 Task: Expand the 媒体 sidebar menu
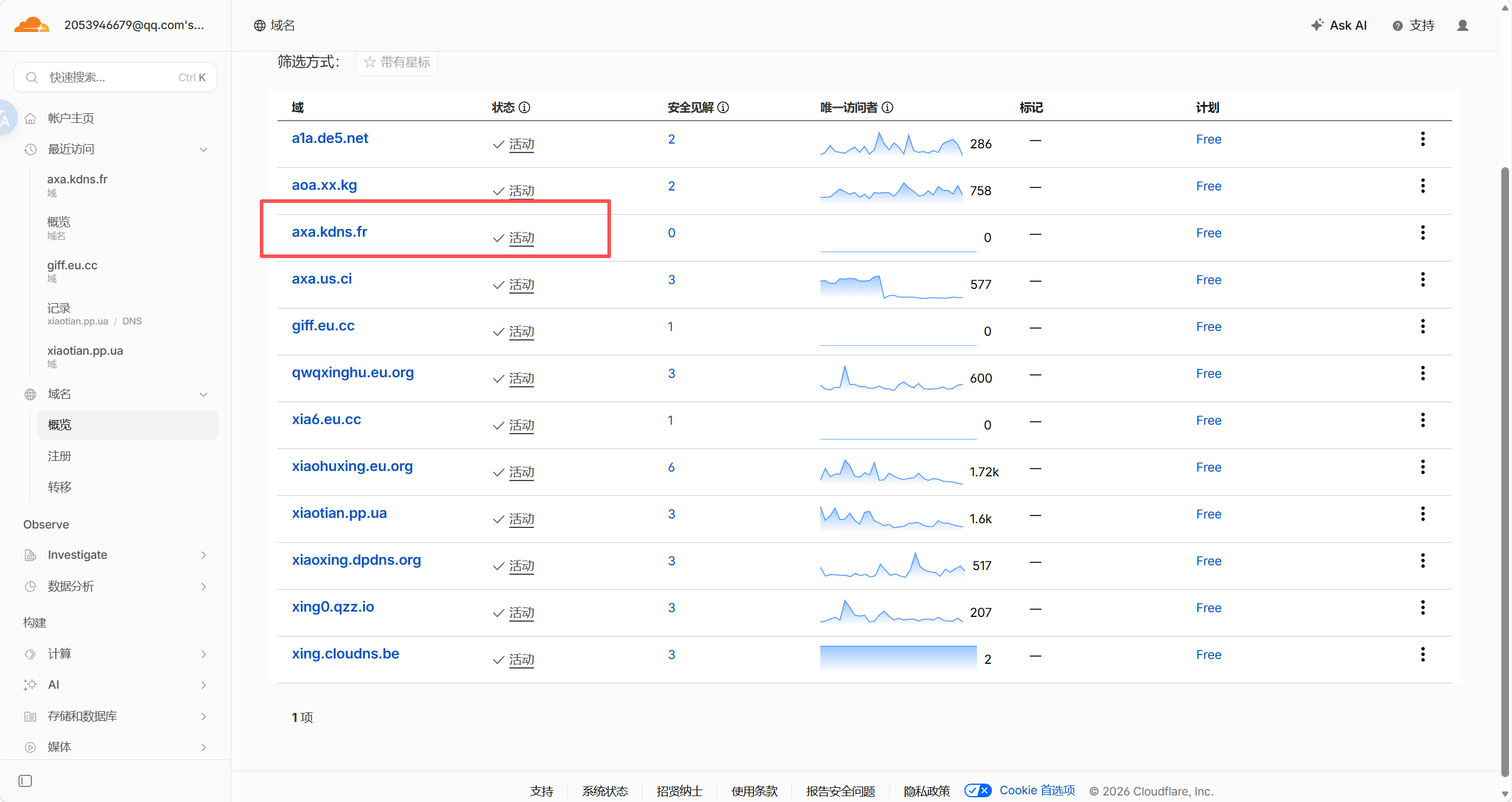pyautogui.click(x=203, y=747)
